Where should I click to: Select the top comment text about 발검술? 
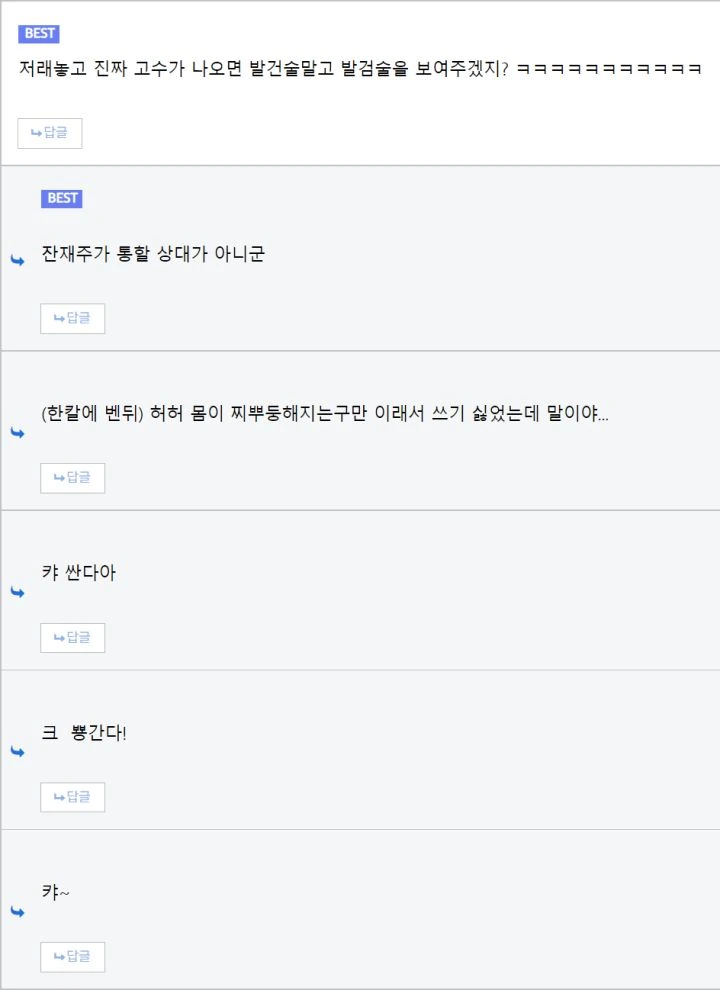pos(361,68)
